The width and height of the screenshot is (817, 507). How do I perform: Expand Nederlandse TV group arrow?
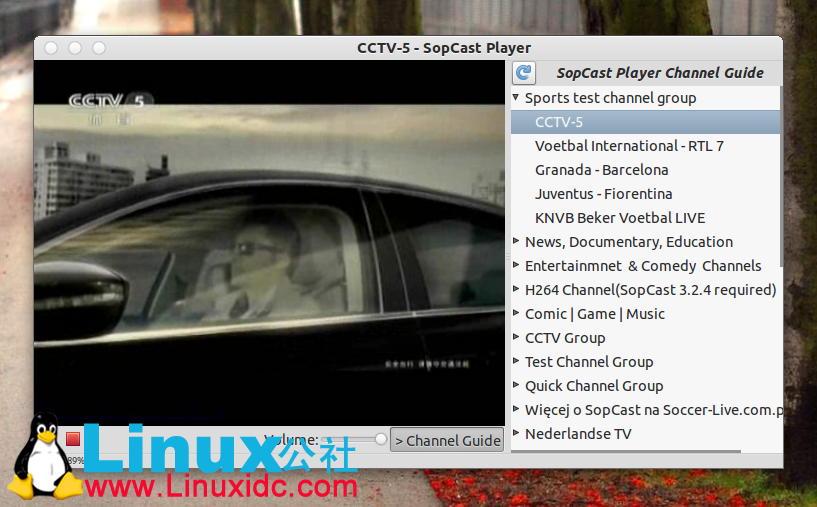516,432
